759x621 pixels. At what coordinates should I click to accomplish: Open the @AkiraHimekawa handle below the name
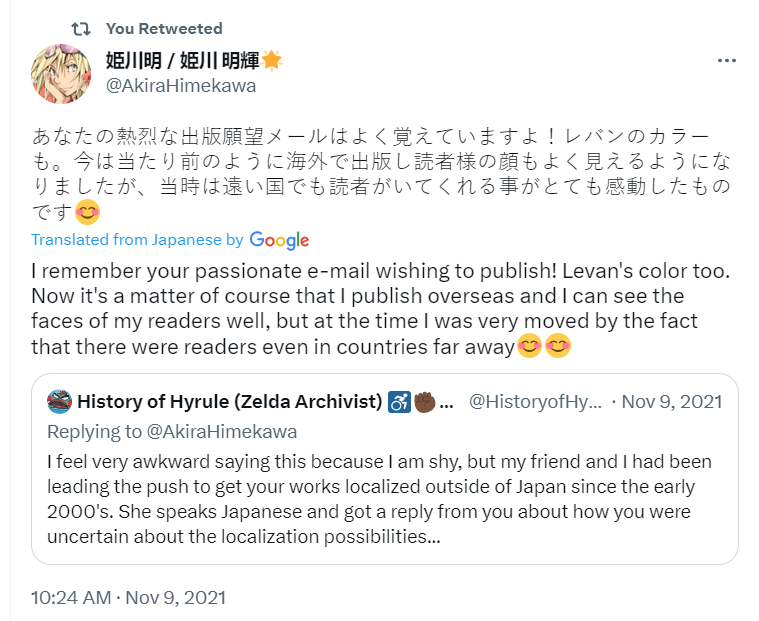[181, 86]
